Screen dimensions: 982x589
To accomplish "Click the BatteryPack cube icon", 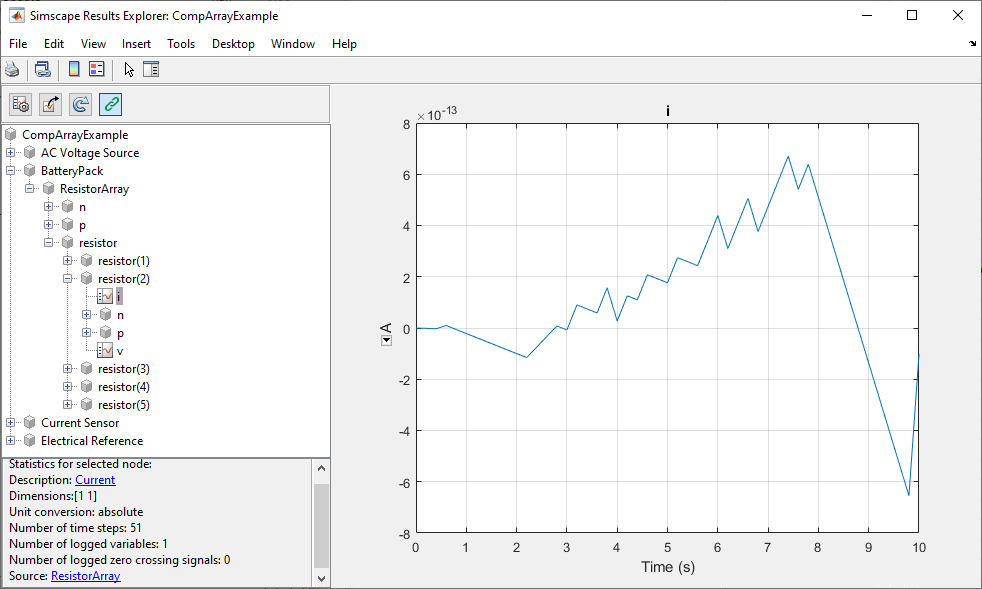I will click(29, 170).
